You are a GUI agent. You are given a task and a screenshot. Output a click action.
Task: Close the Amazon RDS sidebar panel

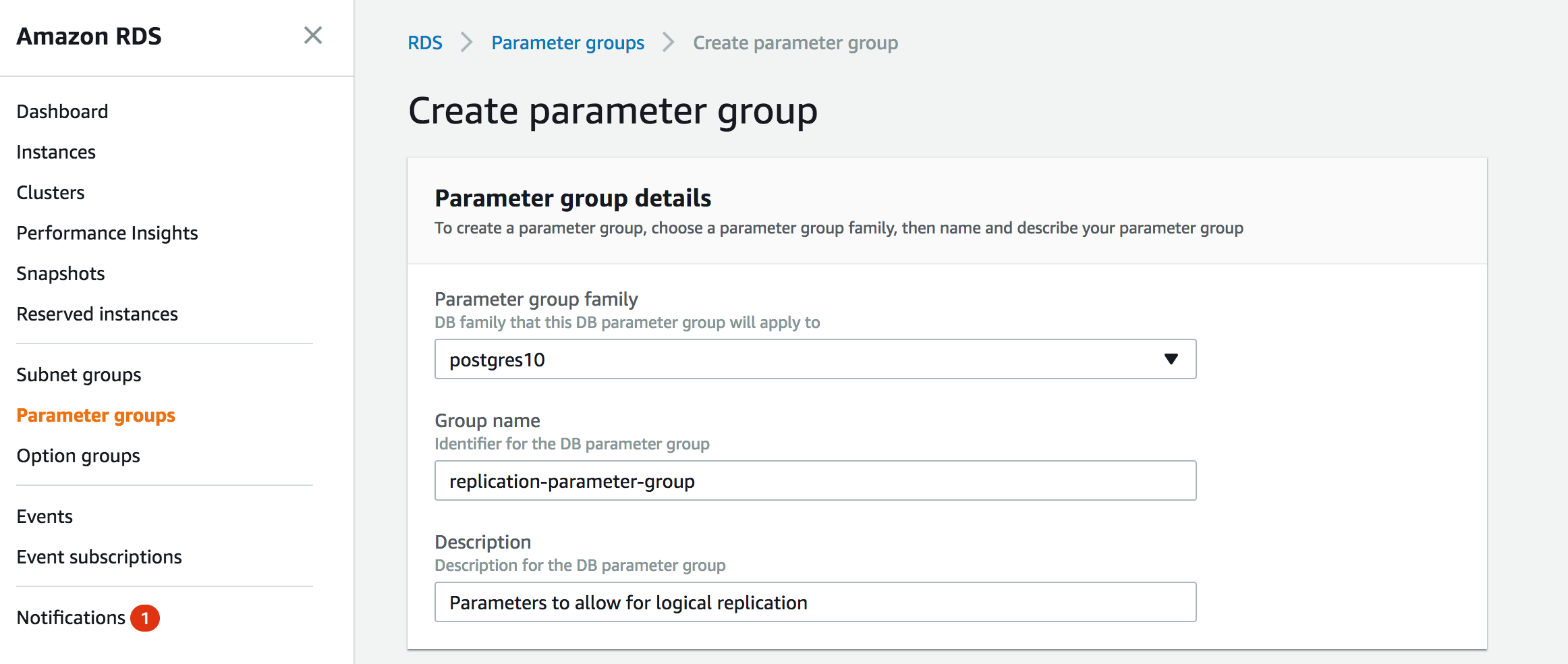[x=313, y=36]
